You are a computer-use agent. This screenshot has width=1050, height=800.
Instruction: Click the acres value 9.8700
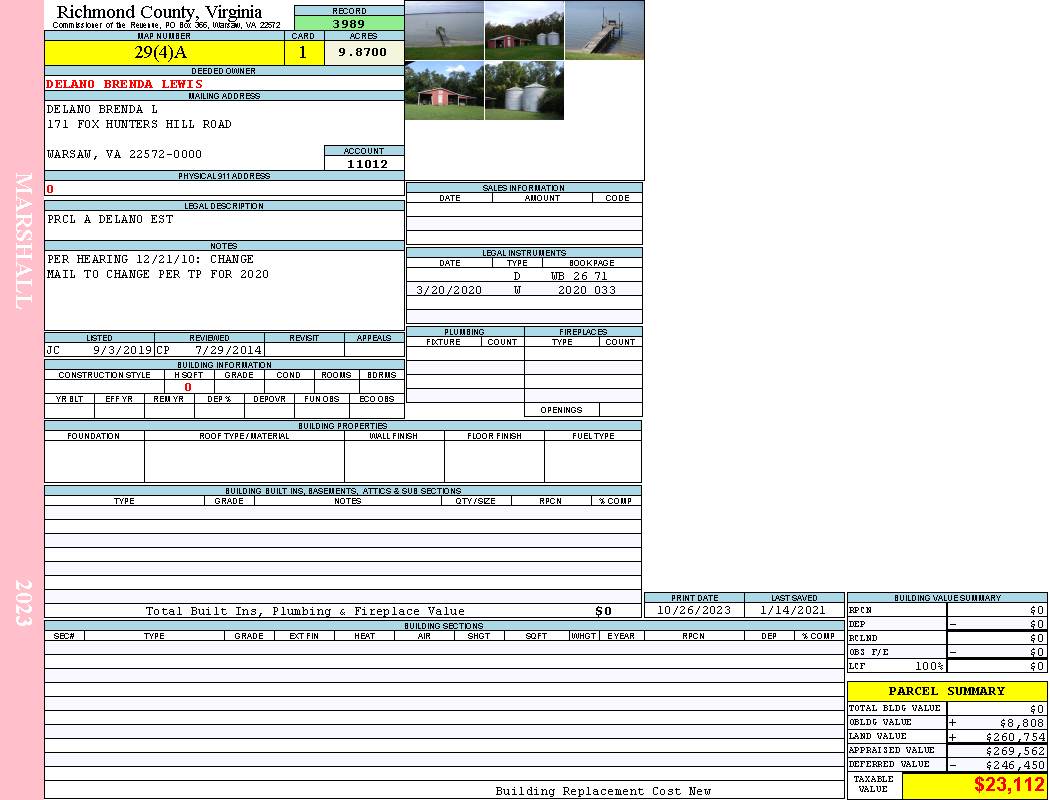[362, 53]
